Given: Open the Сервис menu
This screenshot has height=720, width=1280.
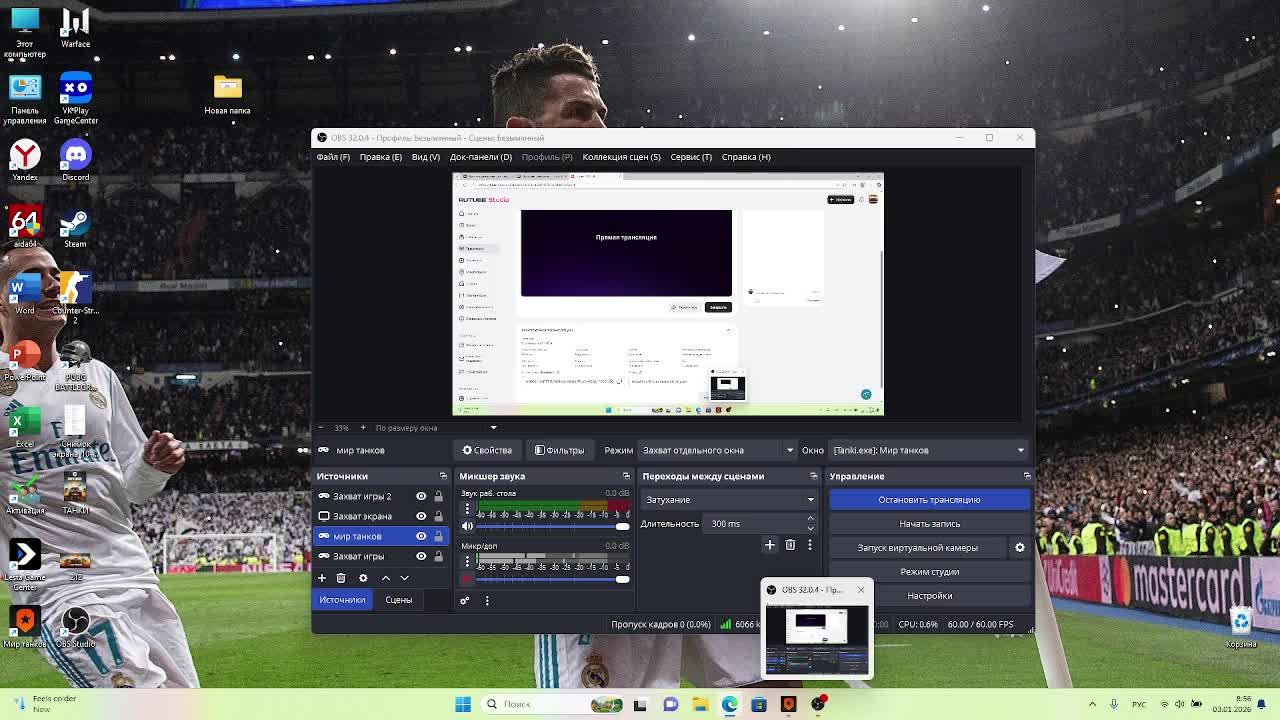Looking at the screenshot, I should tap(691, 157).
